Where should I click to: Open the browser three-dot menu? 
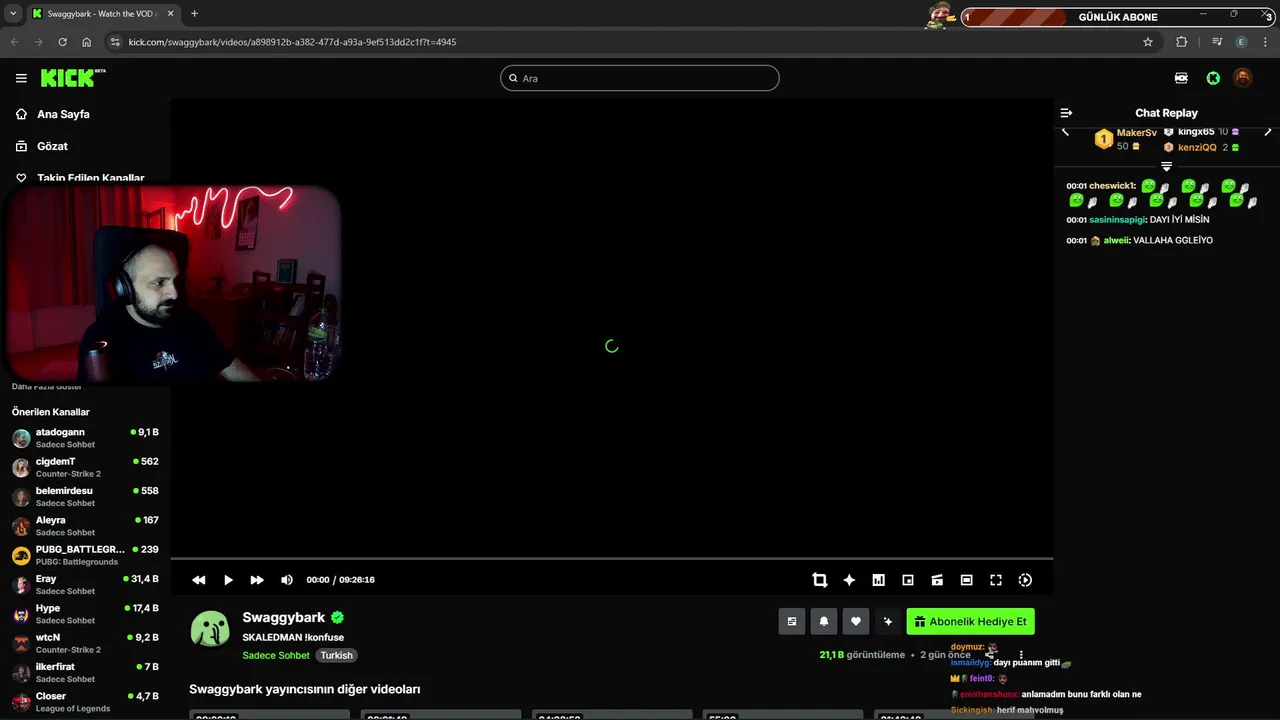(x=1266, y=42)
